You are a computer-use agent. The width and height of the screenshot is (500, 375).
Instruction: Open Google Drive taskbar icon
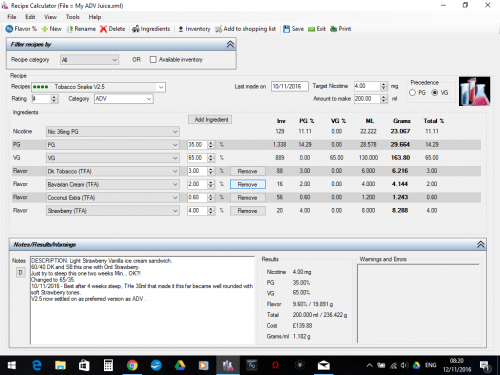(180, 366)
